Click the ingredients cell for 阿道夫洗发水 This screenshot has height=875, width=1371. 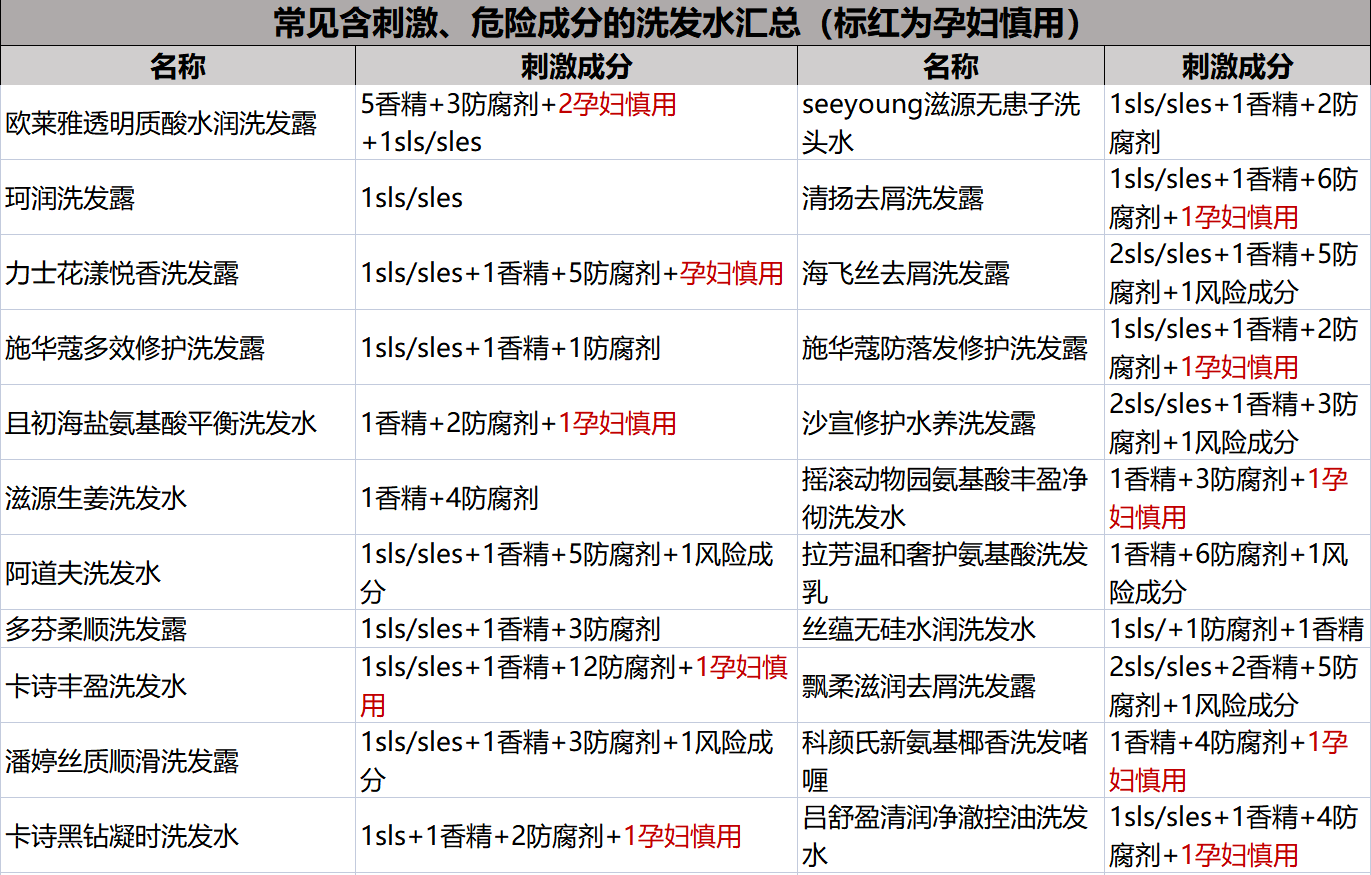click(x=577, y=572)
